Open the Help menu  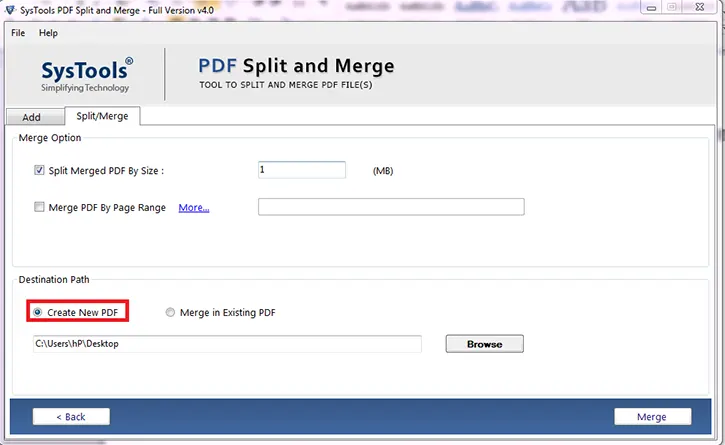48,33
